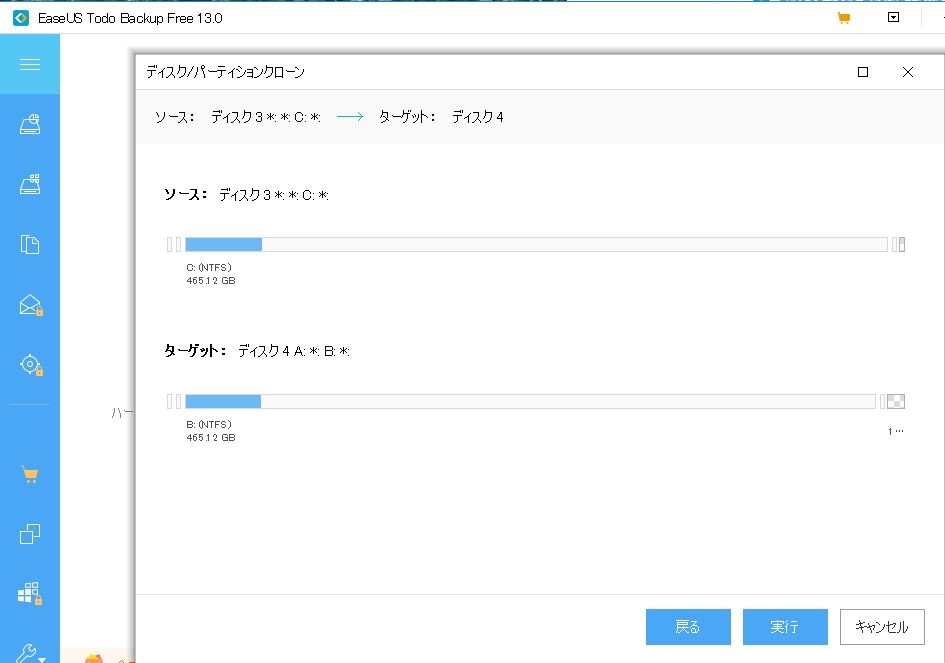945x663 pixels.
Task: Select the File Backup sidebar icon
Action: point(30,244)
